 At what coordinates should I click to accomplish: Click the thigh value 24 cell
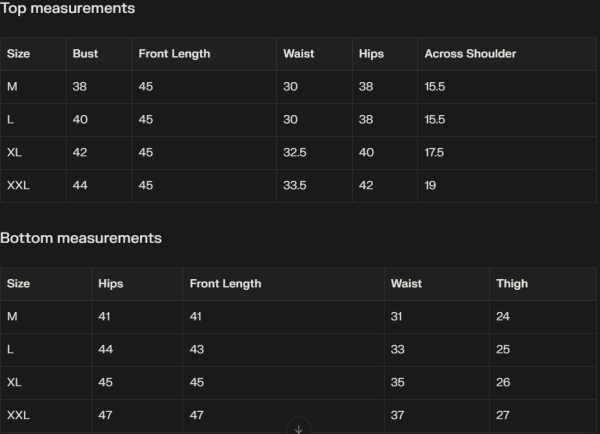(503, 317)
